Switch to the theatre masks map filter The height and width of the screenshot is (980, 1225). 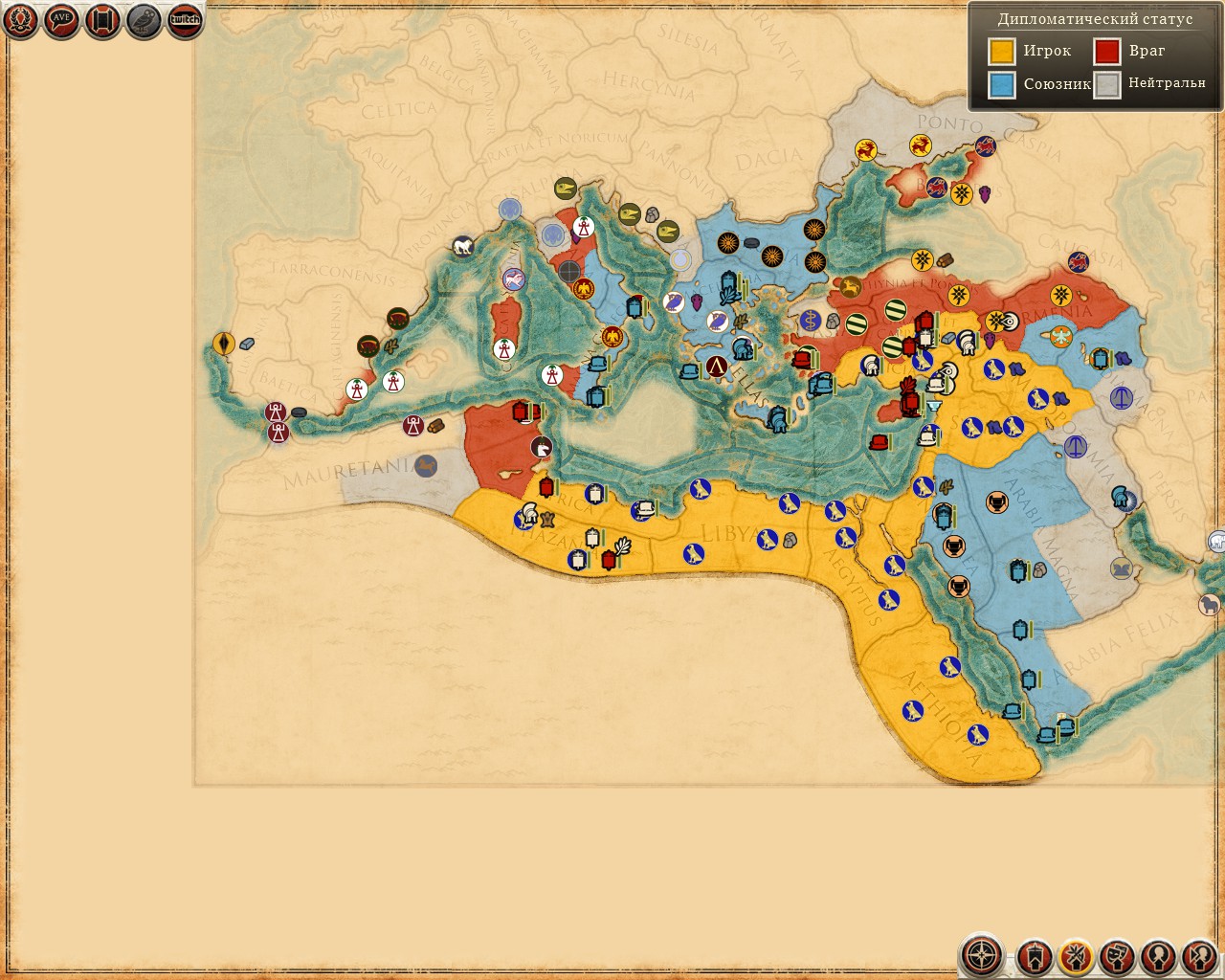click(x=1117, y=956)
